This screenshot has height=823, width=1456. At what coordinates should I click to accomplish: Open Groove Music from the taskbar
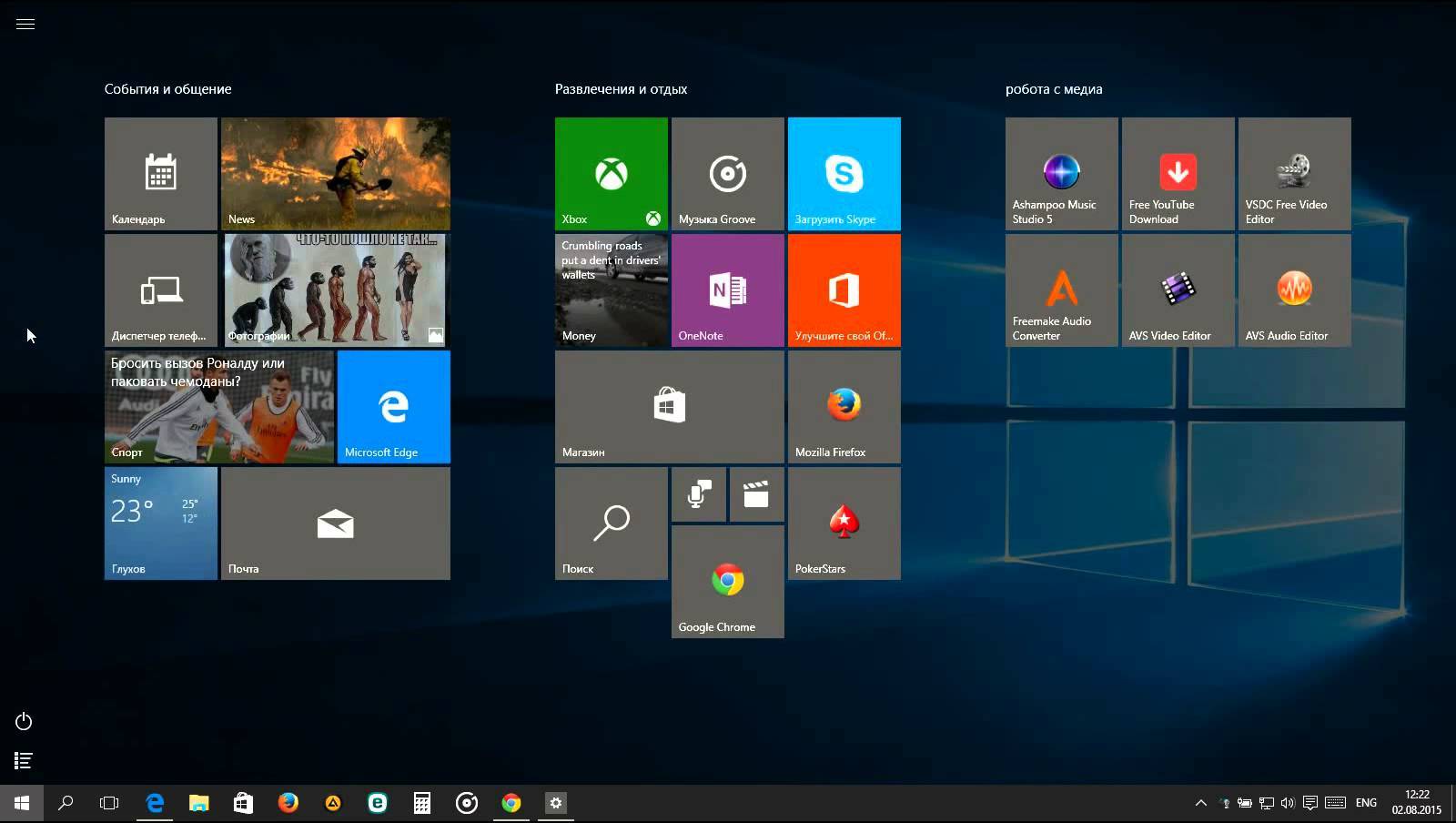pos(467,803)
